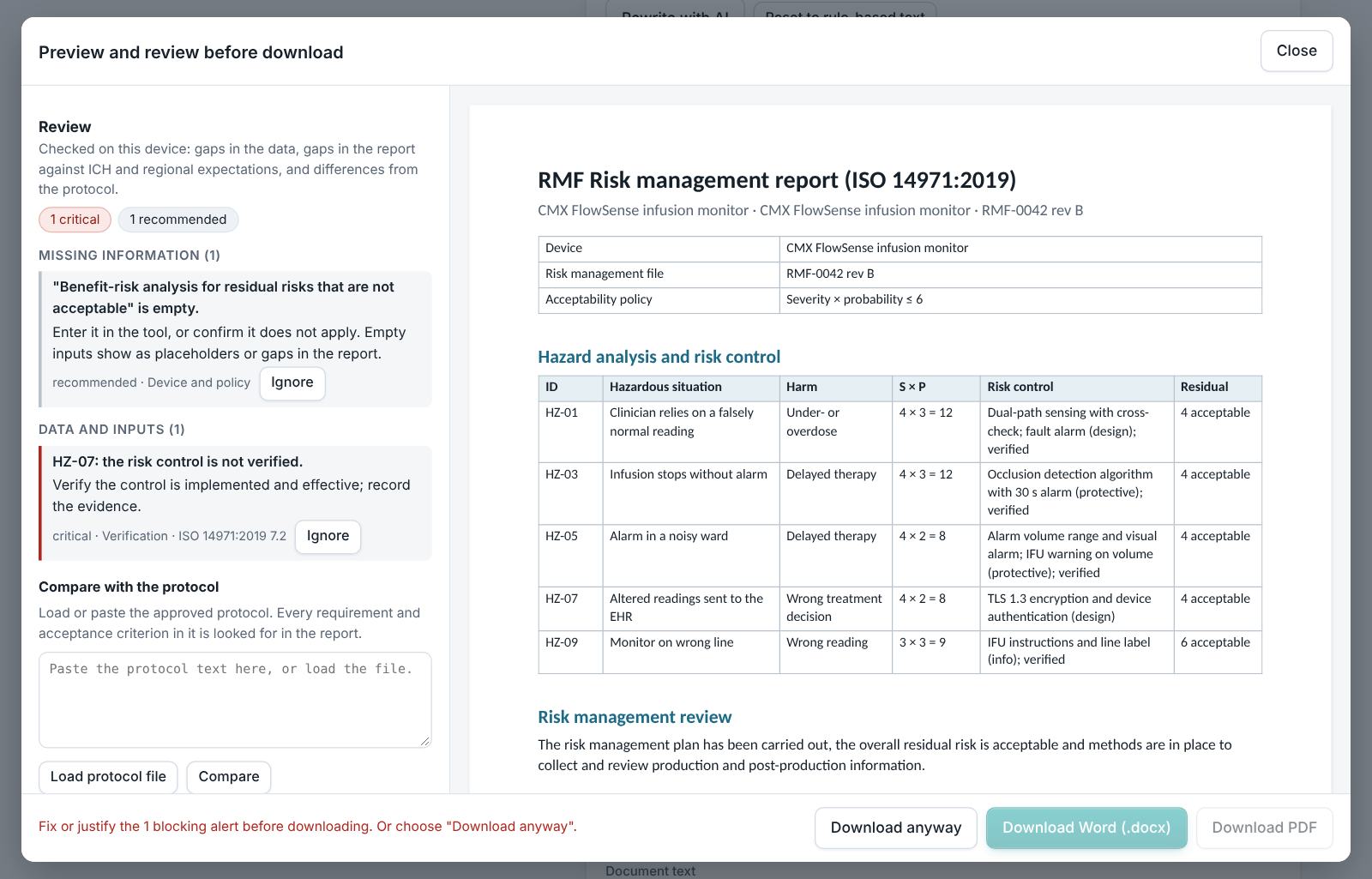Select the '1 recommended' badge
The image size is (1372, 879).
[178, 220]
